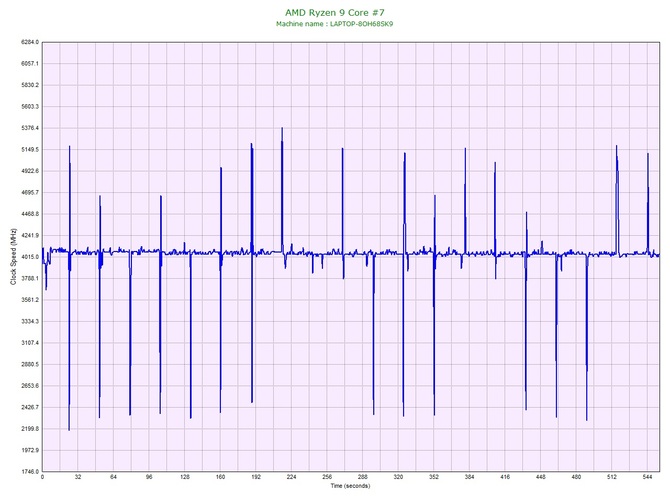
Task: Click the 4922.6 y-axis value
Action: coord(29,171)
